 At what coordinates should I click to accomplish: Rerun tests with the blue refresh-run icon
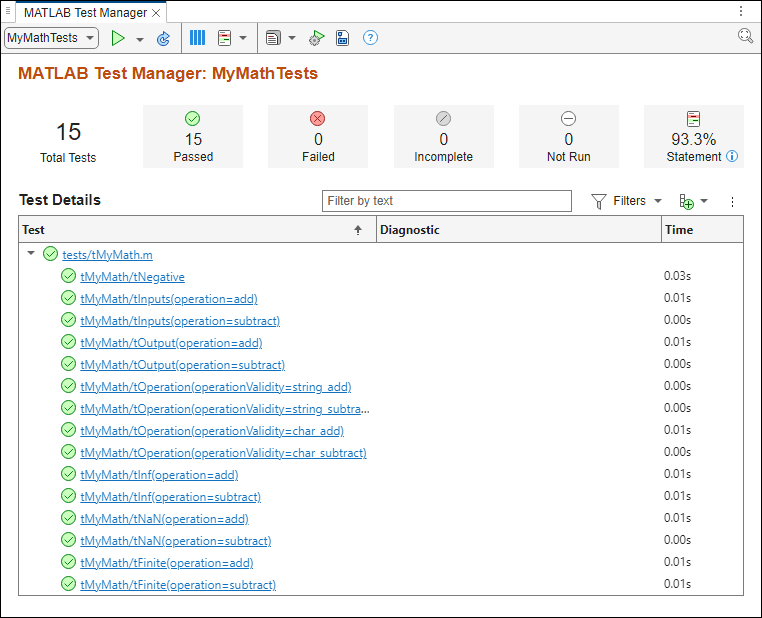tap(163, 38)
